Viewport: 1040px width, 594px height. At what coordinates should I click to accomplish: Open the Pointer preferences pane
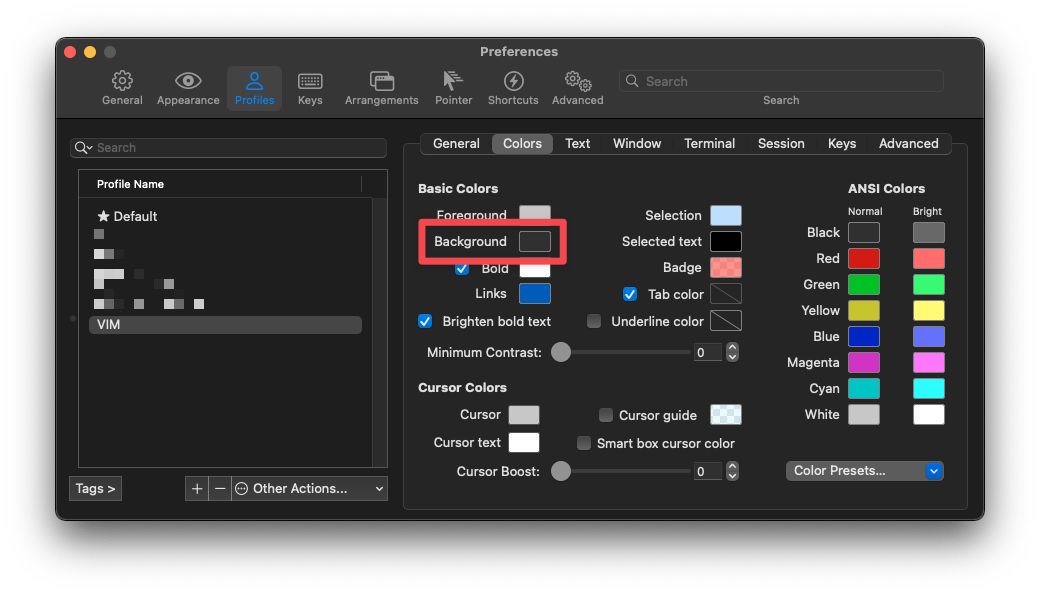coord(453,88)
